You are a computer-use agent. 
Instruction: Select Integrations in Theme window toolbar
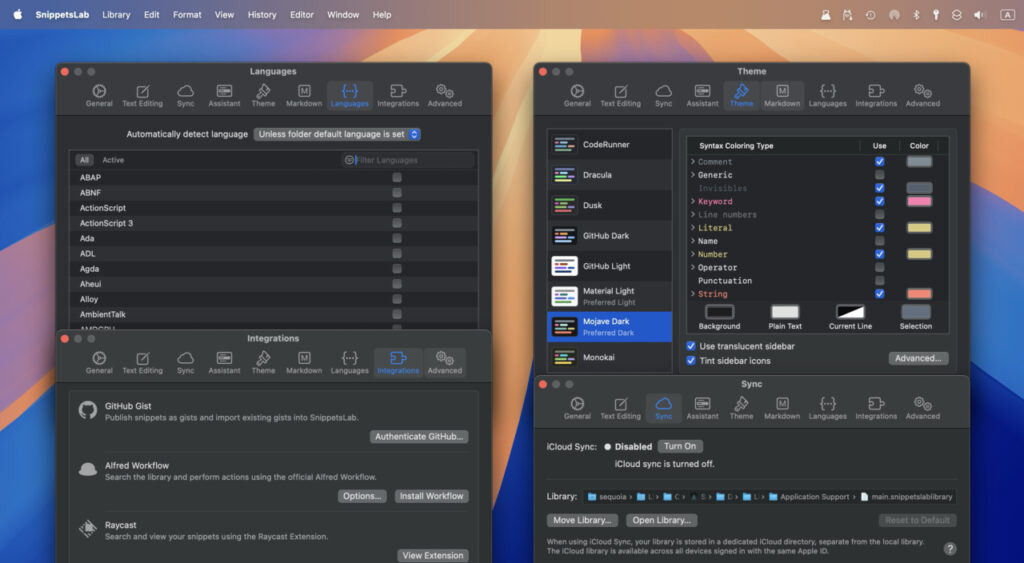coord(876,95)
